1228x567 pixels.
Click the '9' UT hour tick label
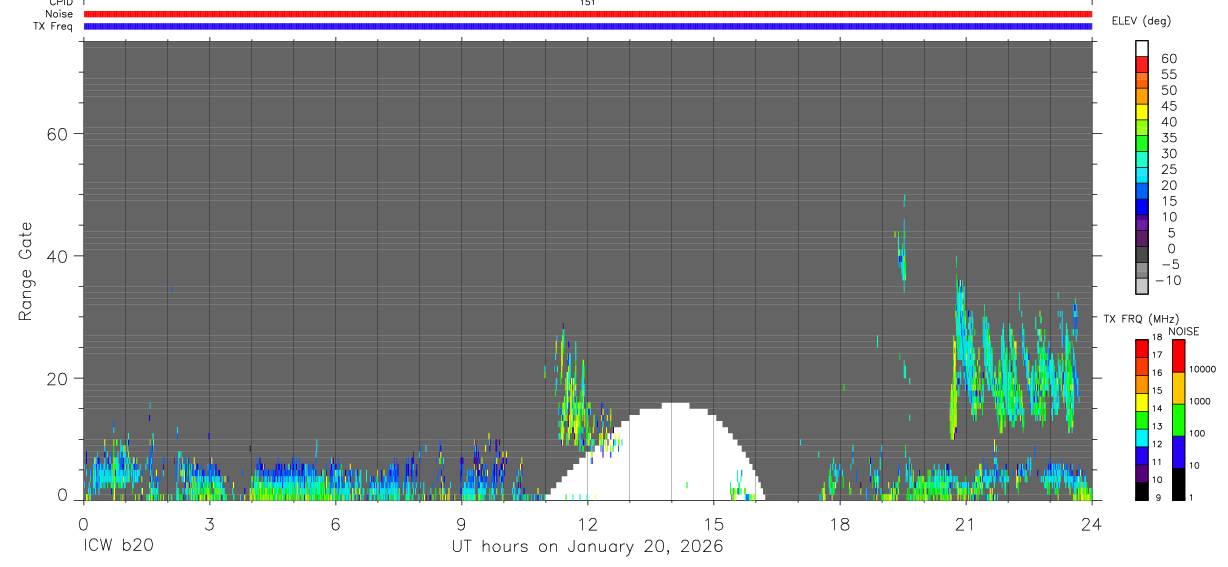(461, 523)
